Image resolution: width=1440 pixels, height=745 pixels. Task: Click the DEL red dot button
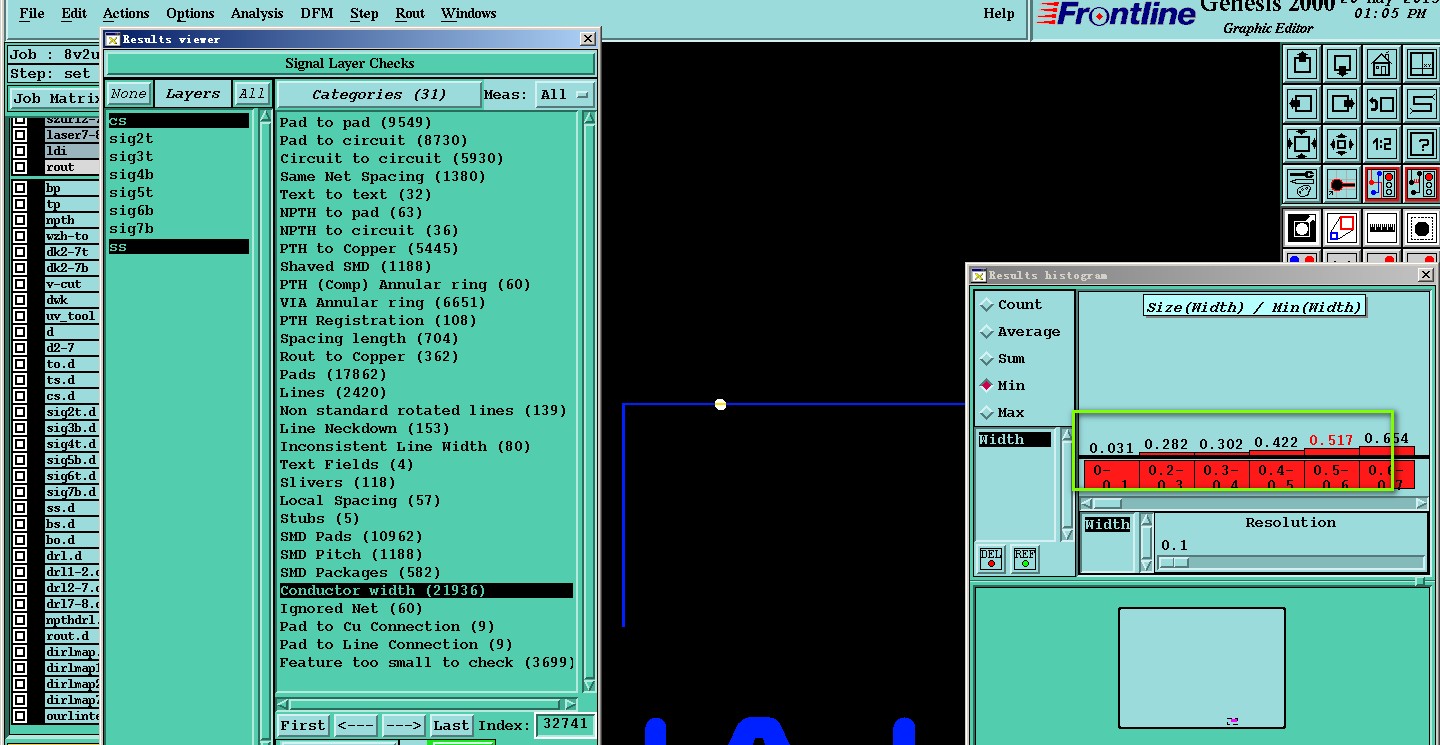[x=991, y=558]
